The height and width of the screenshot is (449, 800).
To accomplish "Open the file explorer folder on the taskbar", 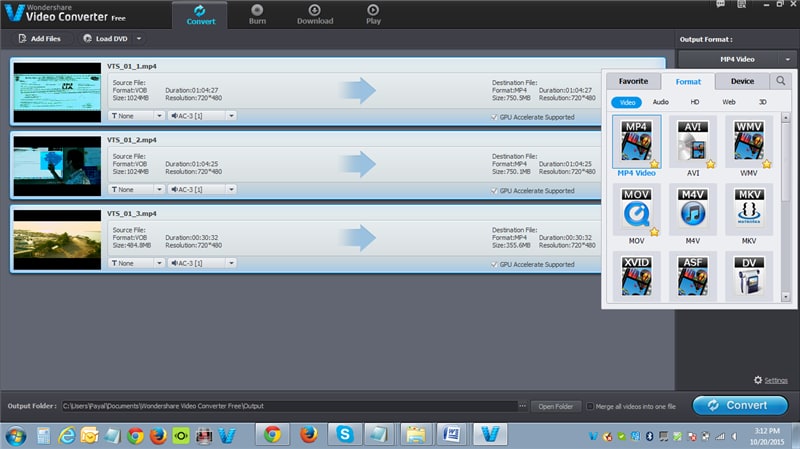I will (416, 435).
